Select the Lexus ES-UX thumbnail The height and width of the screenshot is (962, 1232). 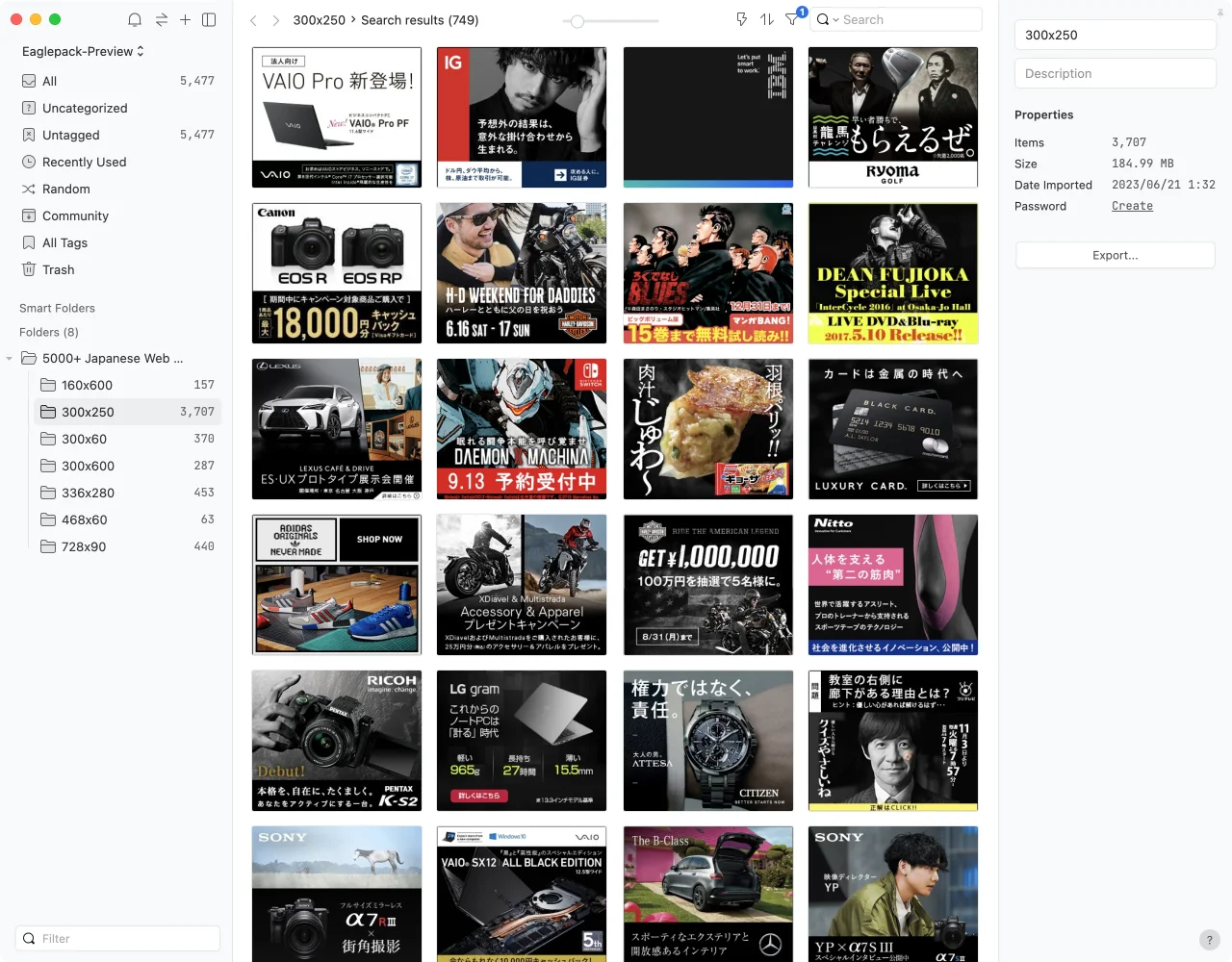337,429
